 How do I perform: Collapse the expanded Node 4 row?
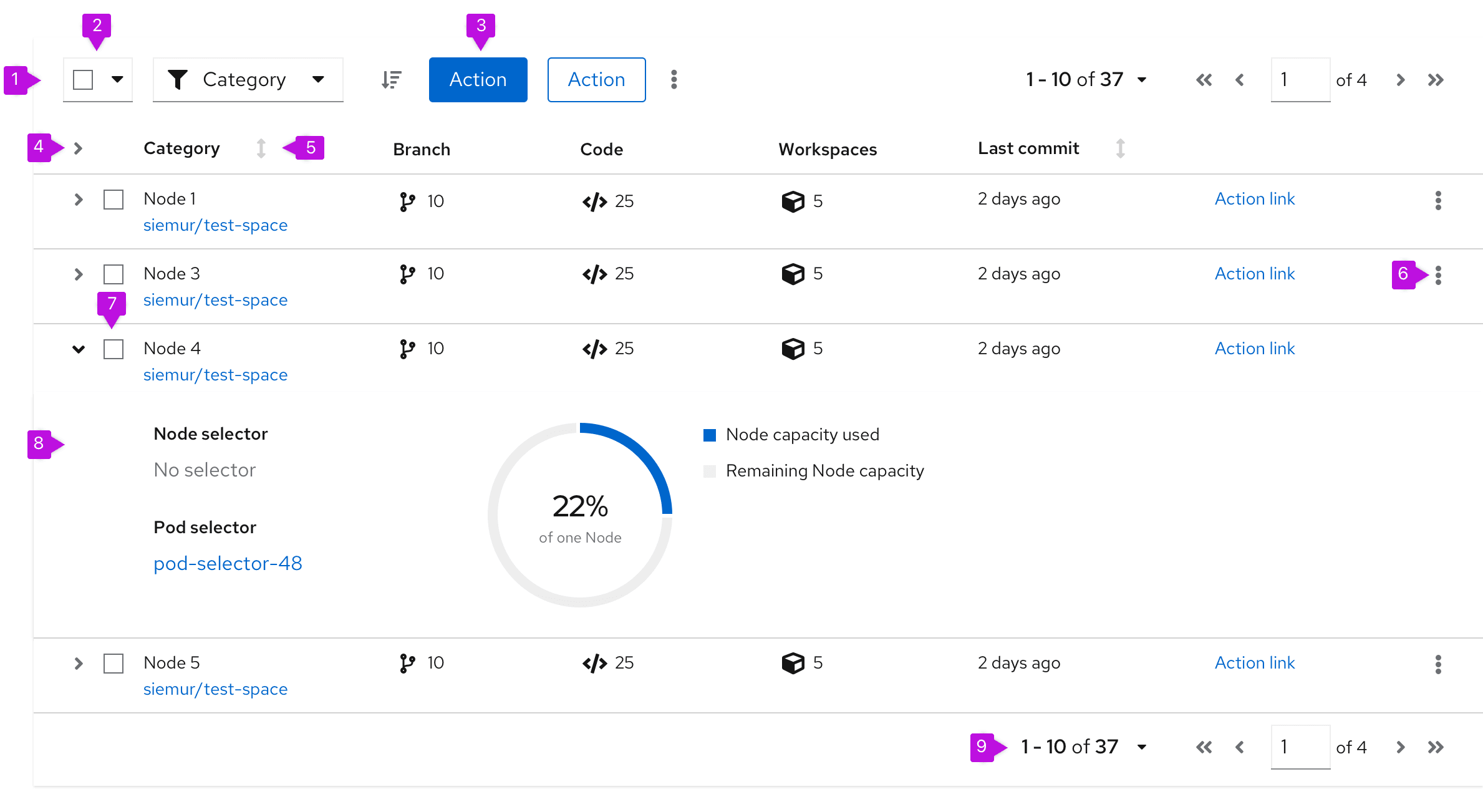point(78,348)
